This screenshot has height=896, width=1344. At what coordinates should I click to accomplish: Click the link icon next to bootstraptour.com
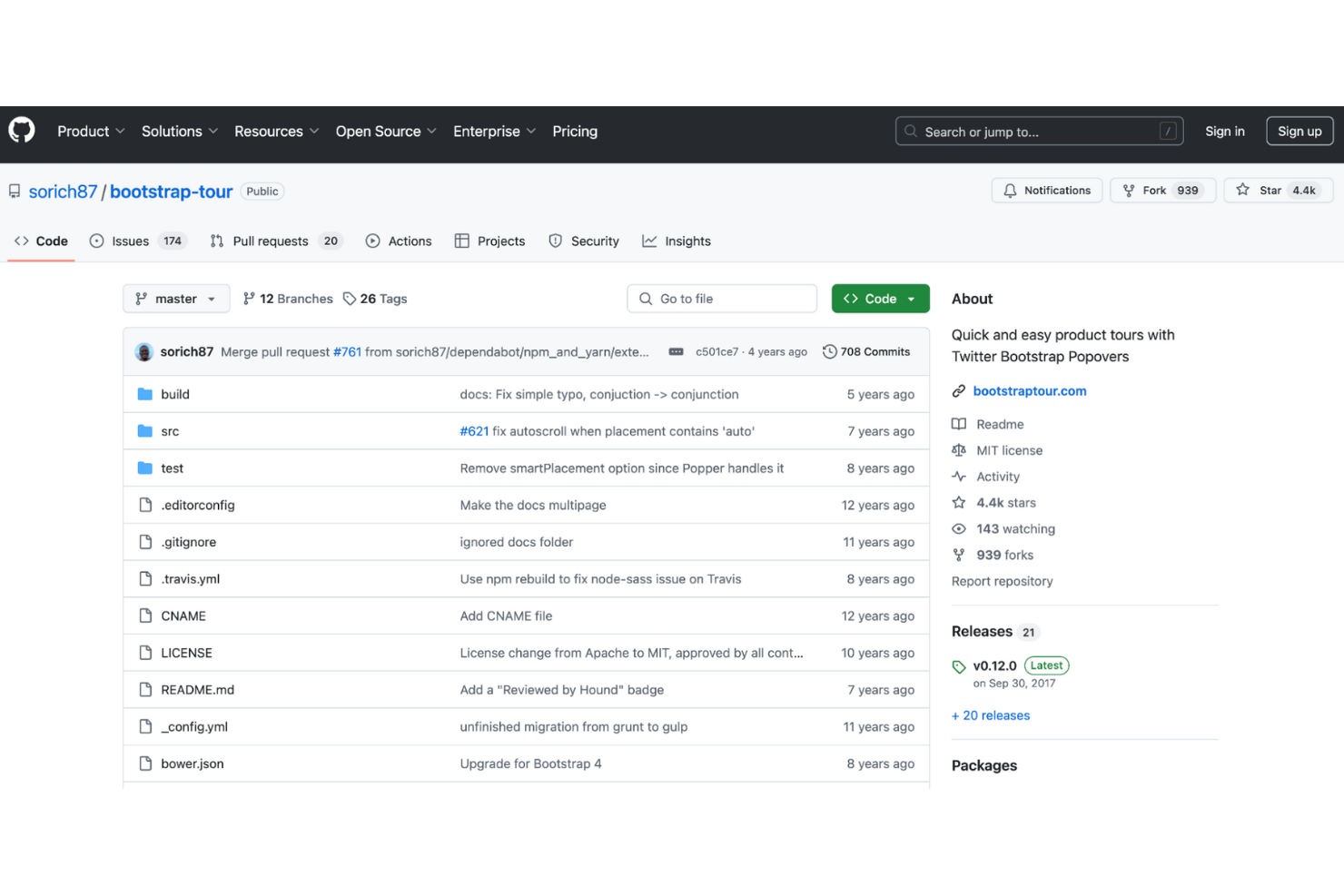pos(959,391)
